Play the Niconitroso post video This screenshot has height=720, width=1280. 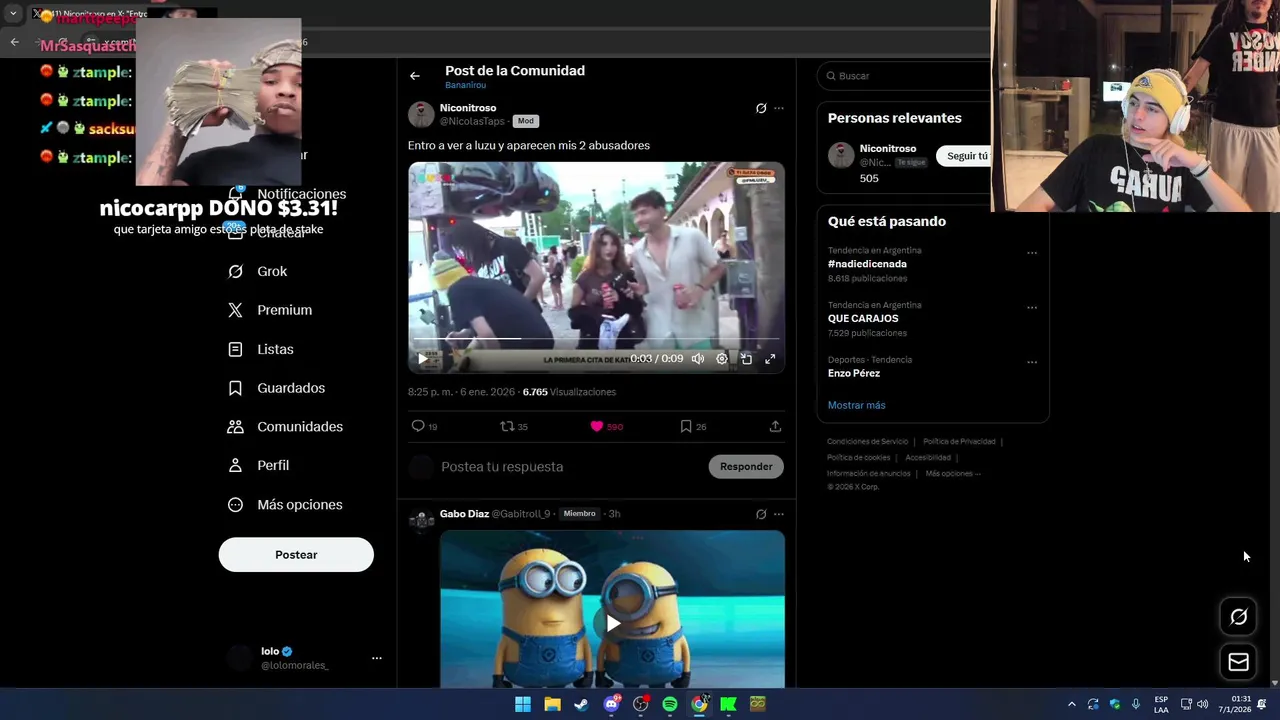[422, 359]
